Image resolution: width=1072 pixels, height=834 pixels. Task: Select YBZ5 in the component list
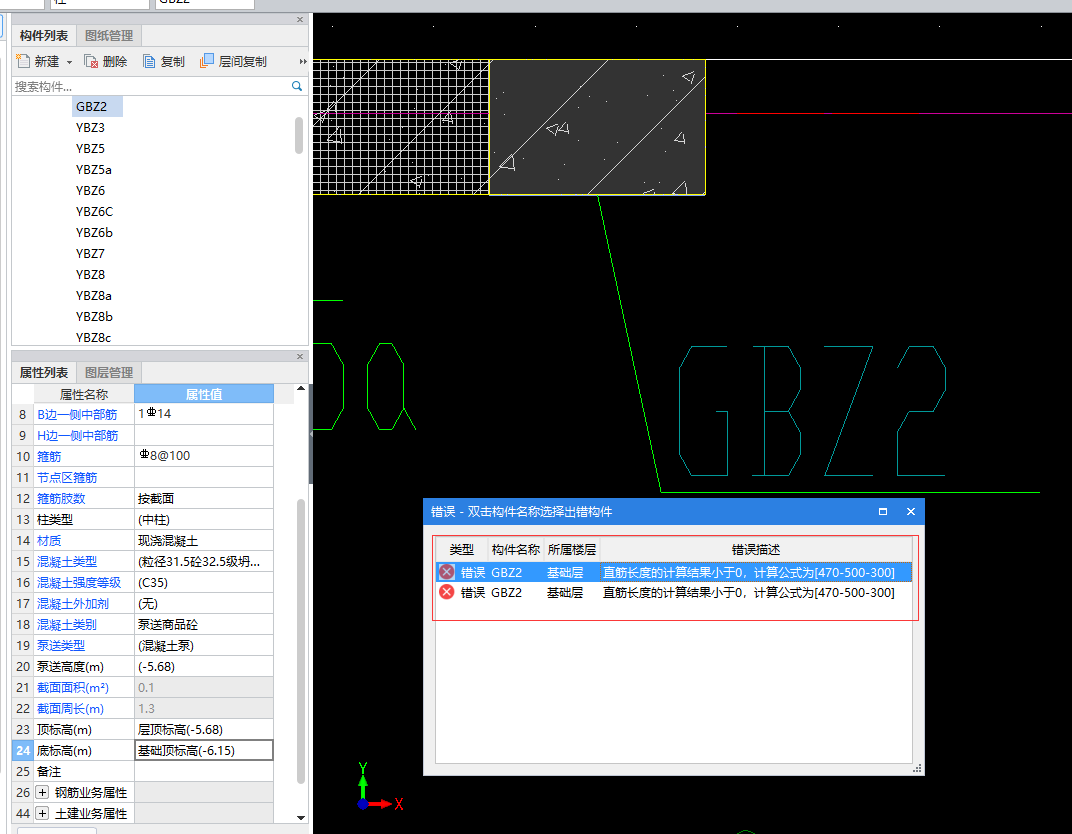pyautogui.click(x=90, y=148)
